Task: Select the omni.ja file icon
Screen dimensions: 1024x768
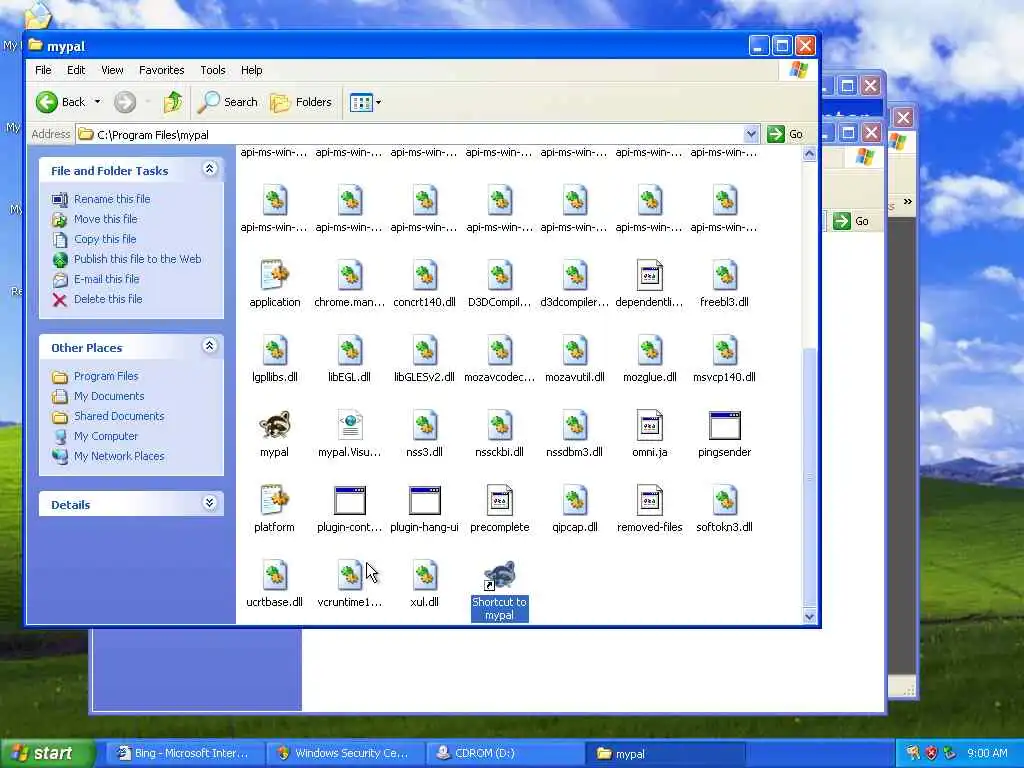Action: coord(649,426)
